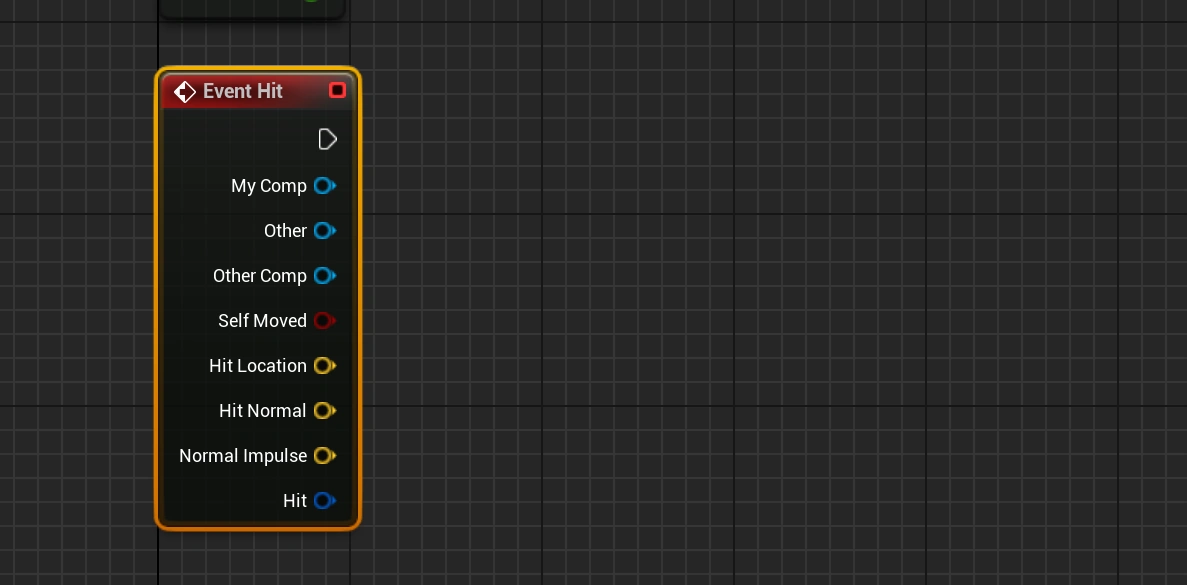
Task: Click the Other object blue pin circle
Action: point(323,231)
